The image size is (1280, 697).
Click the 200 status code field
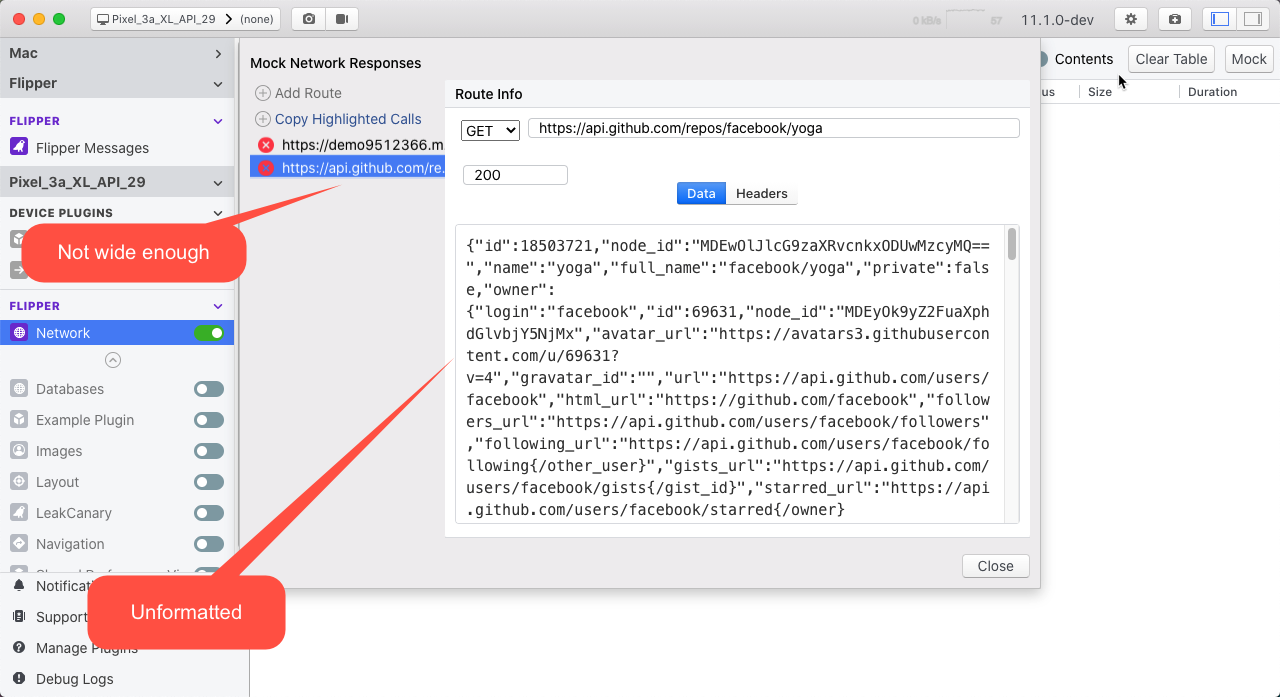[515, 175]
